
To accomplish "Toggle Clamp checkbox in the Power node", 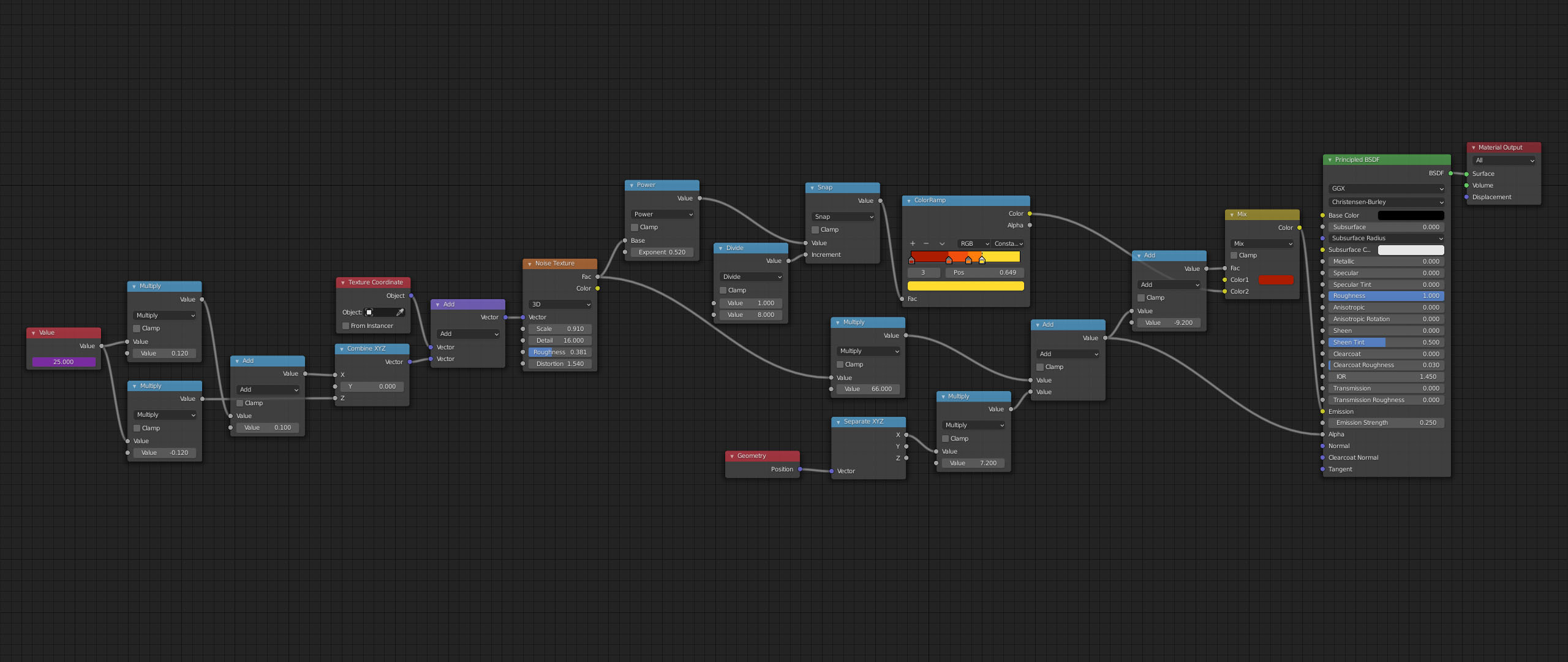I will pyautogui.click(x=635, y=227).
